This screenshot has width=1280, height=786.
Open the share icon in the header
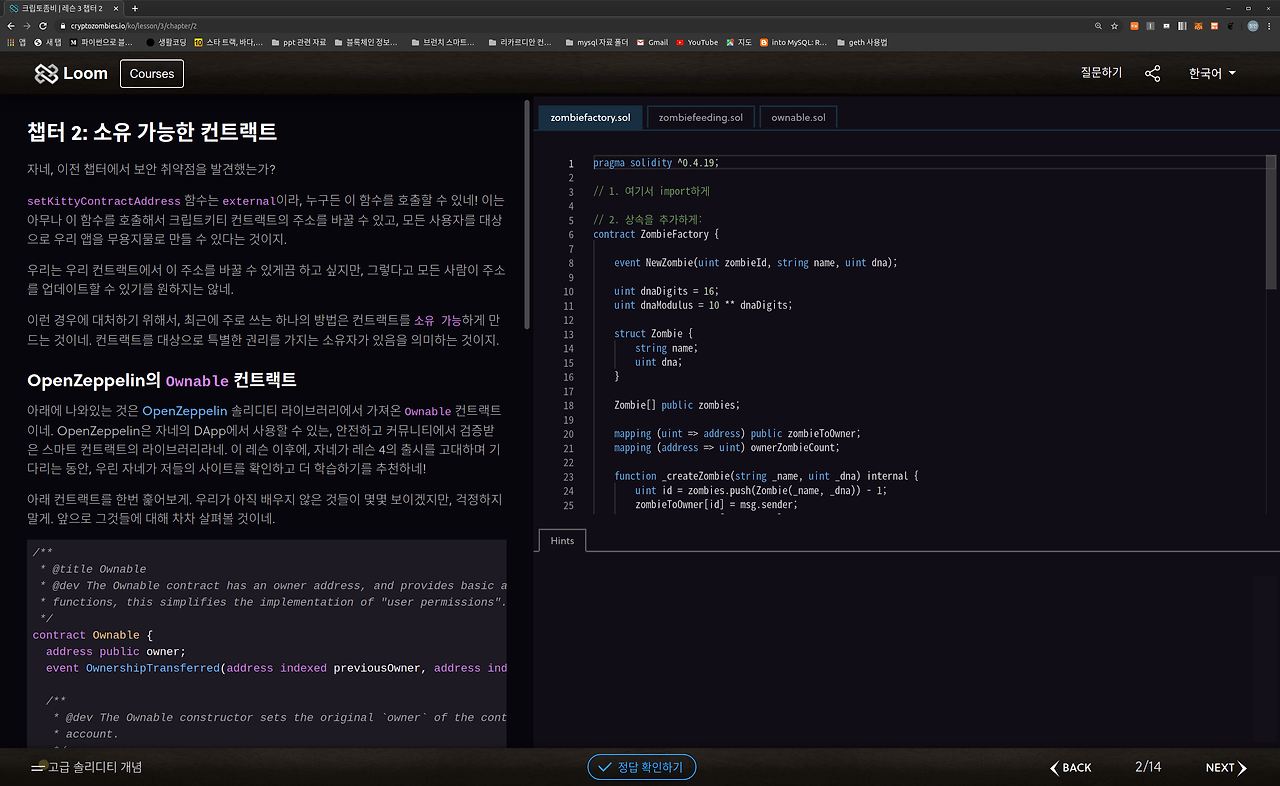coord(1153,73)
